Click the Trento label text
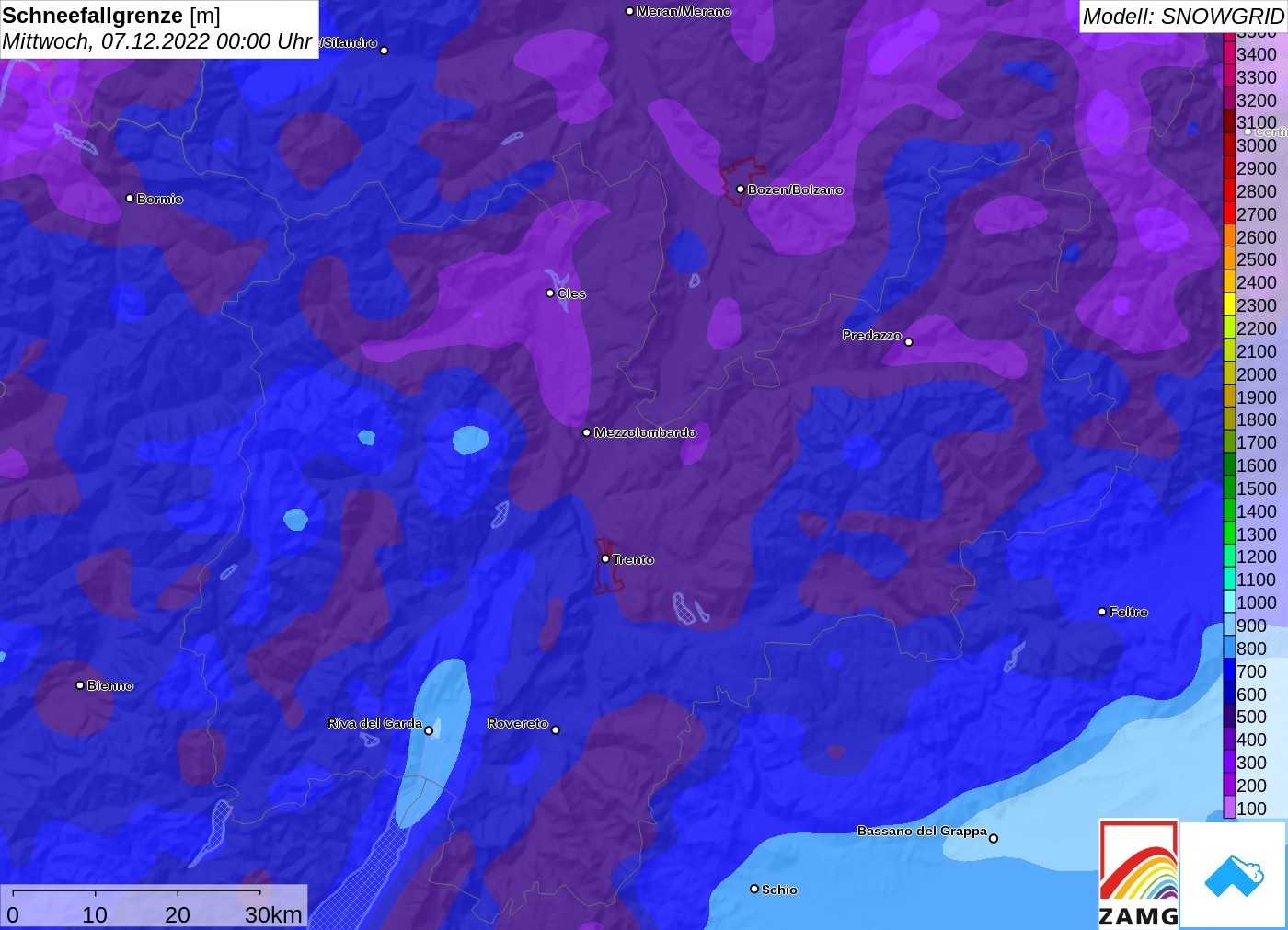Image resolution: width=1288 pixels, height=930 pixels. click(633, 559)
